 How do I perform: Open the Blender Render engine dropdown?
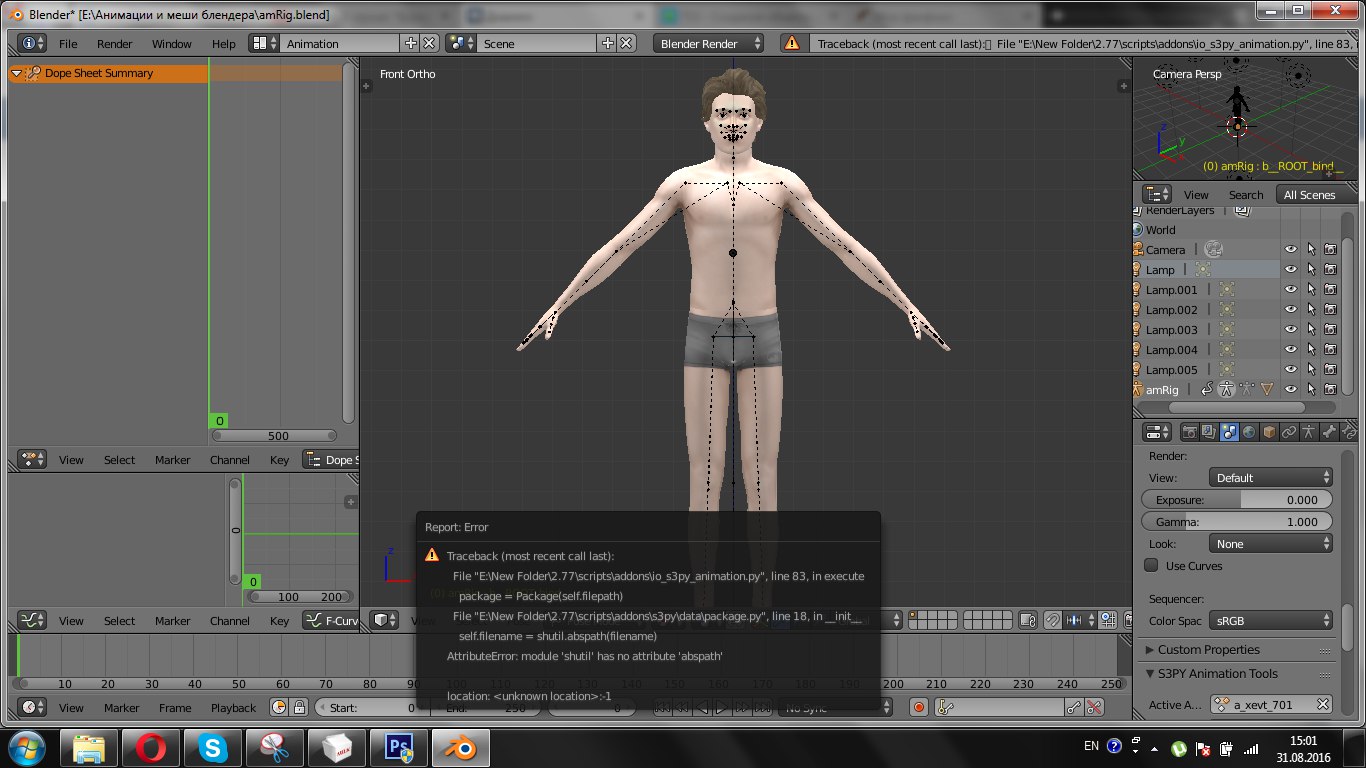pos(709,43)
